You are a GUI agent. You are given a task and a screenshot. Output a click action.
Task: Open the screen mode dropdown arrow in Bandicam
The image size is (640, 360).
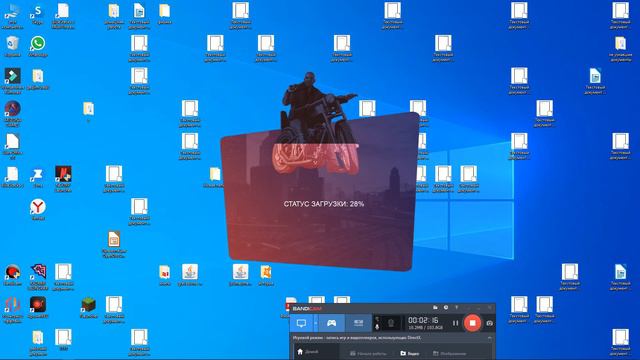[316, 323]
